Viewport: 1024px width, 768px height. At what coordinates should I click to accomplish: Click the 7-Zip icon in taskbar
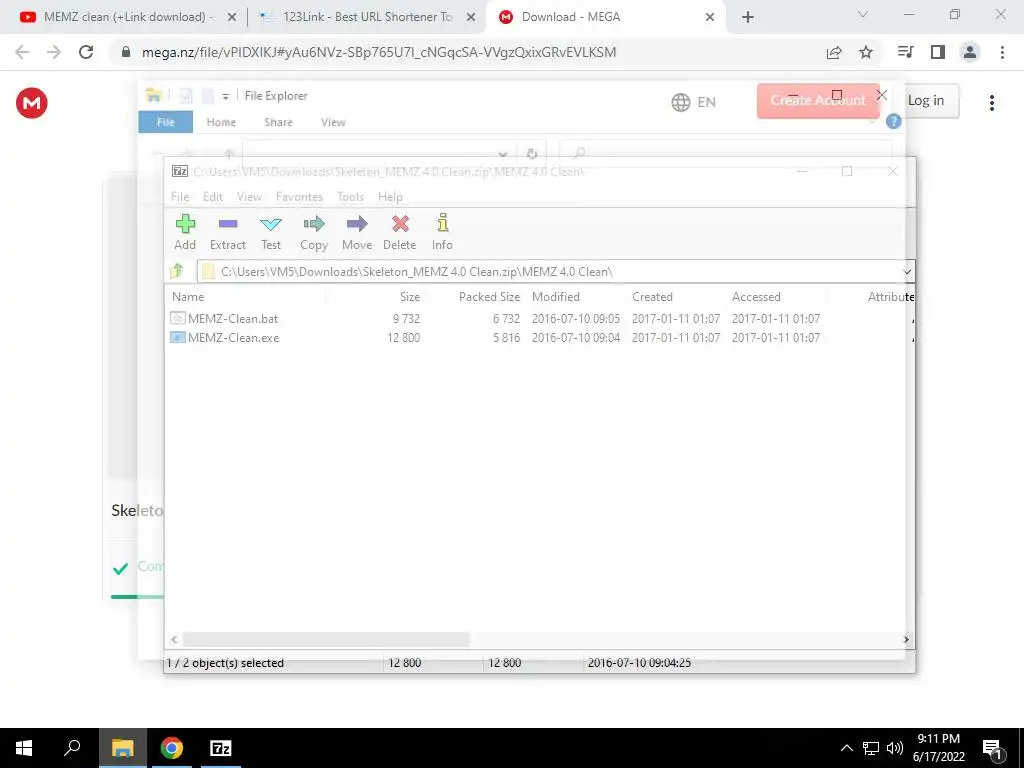(x=221, y=748)
